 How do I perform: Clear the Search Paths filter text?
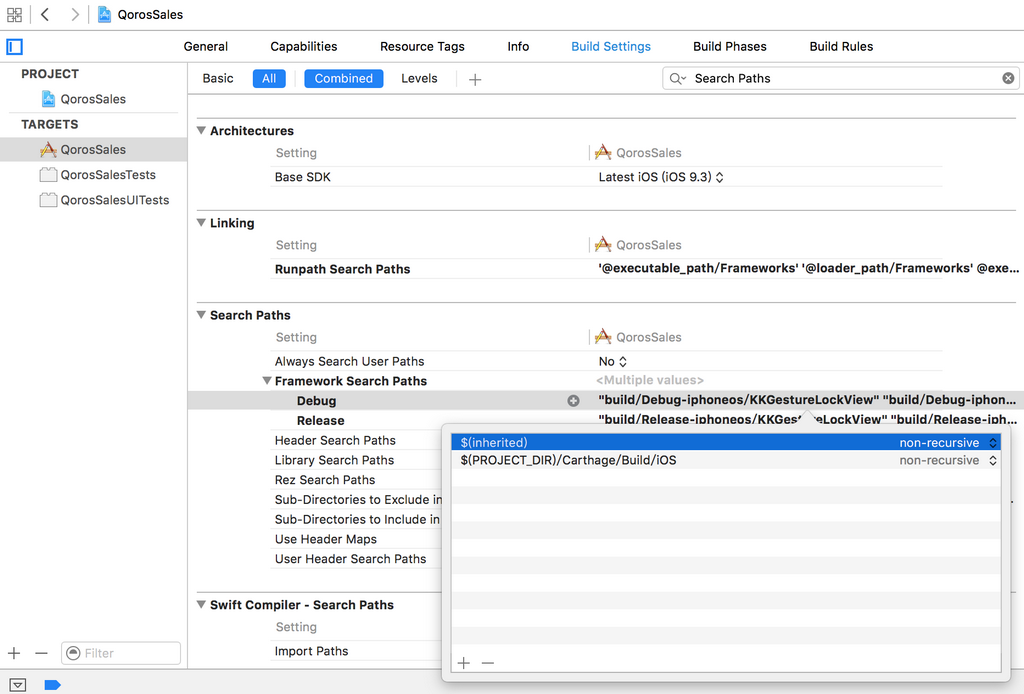(1008, 78)
